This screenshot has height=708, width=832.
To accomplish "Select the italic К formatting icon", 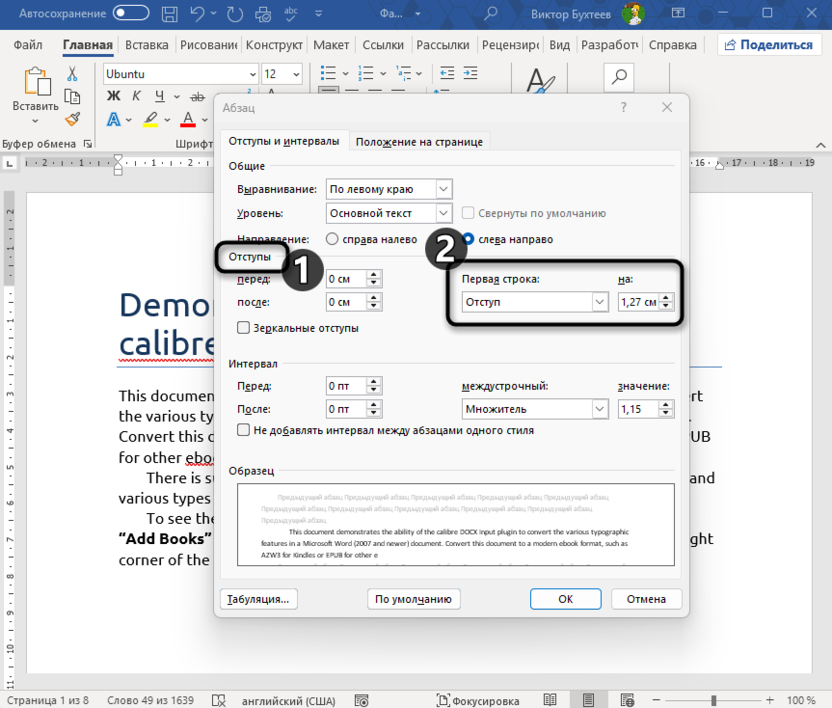I will click(x=136, y=96).
